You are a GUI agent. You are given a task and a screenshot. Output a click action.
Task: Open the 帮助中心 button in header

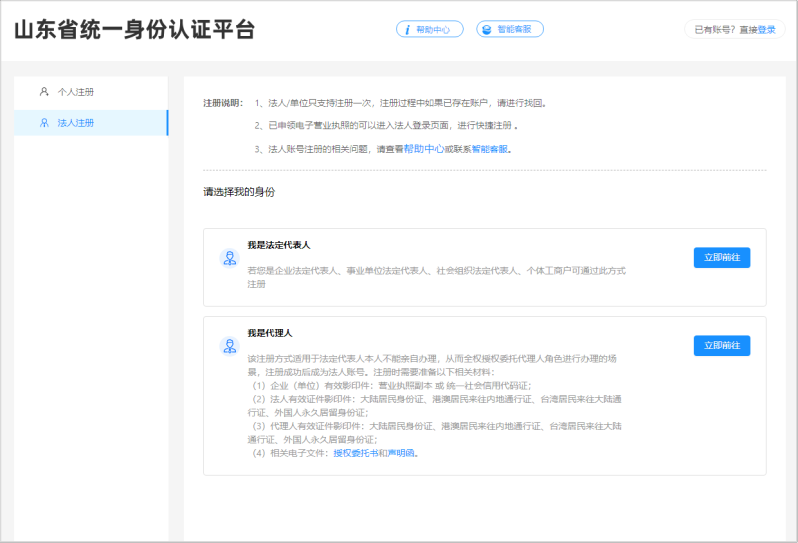point(430,30)
